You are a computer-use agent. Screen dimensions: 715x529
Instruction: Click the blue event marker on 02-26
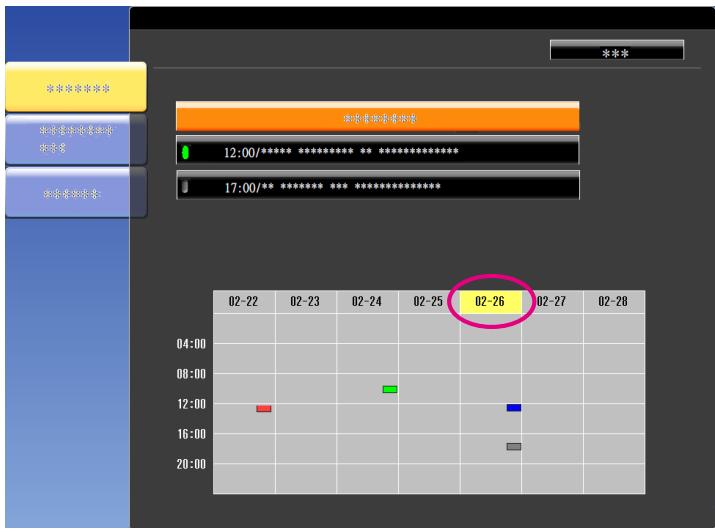[514, 407]
